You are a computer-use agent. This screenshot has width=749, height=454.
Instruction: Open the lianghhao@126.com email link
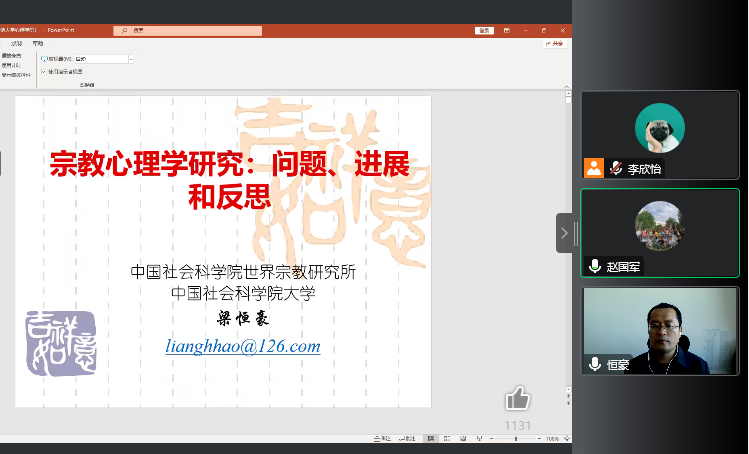(243, 347)
